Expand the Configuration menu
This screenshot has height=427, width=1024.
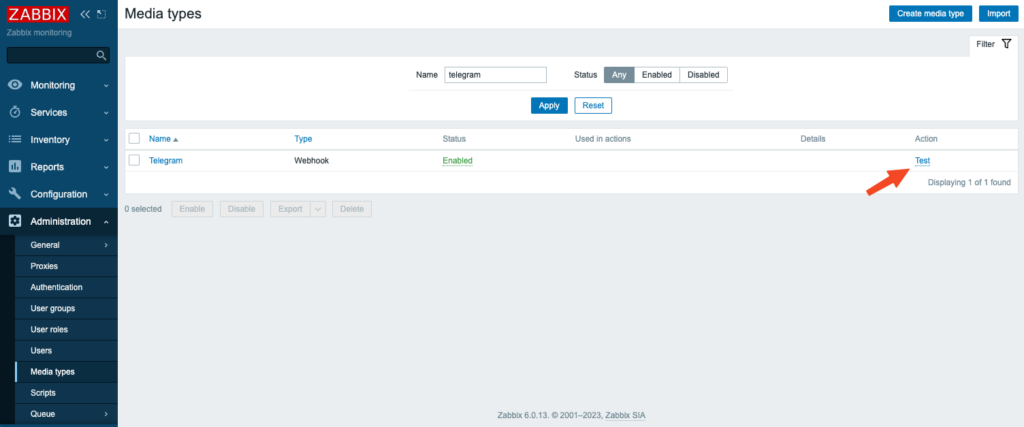106,195
